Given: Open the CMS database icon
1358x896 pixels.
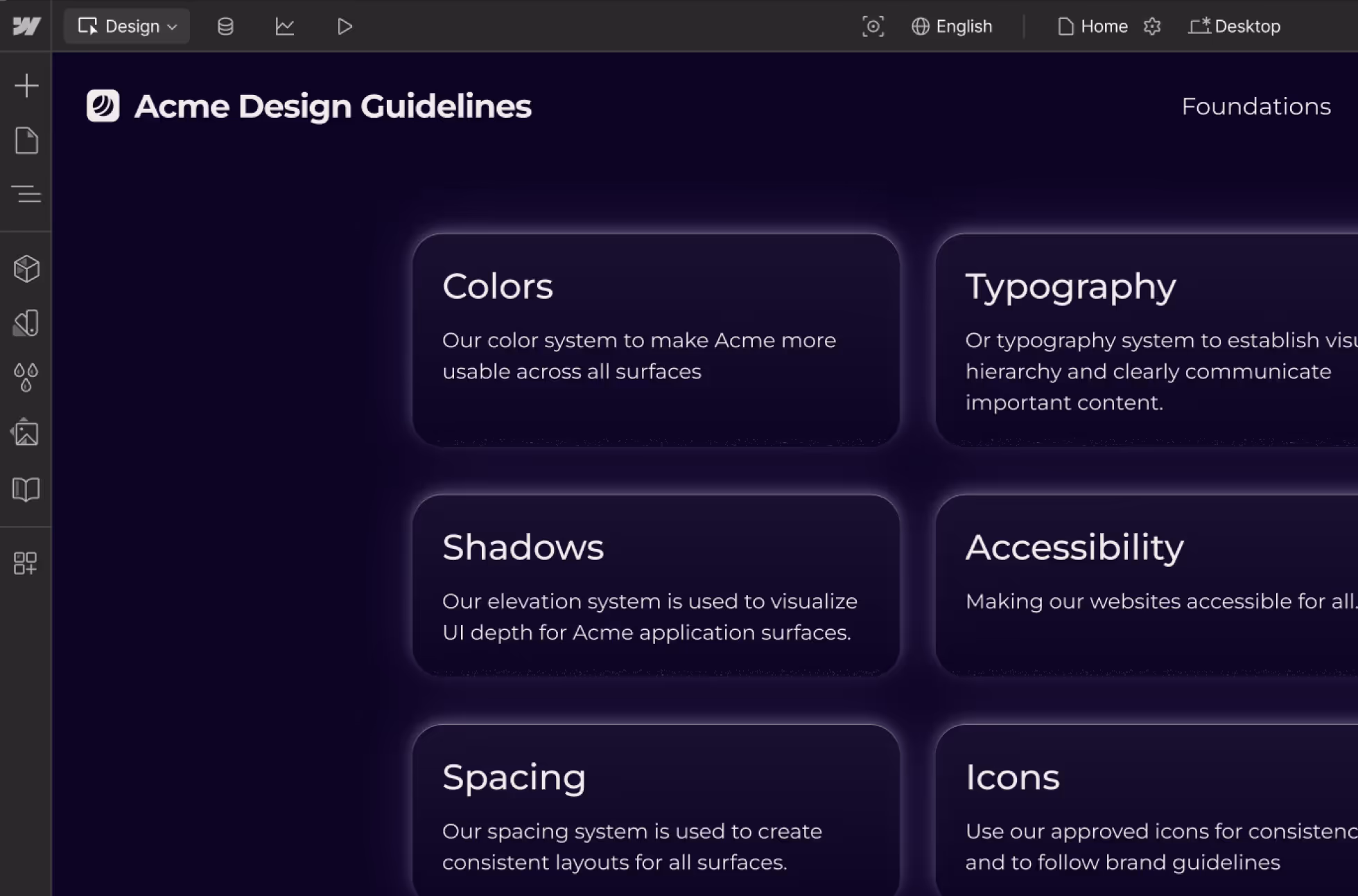Looking at the screenshot, I should (x=225, y=26).
